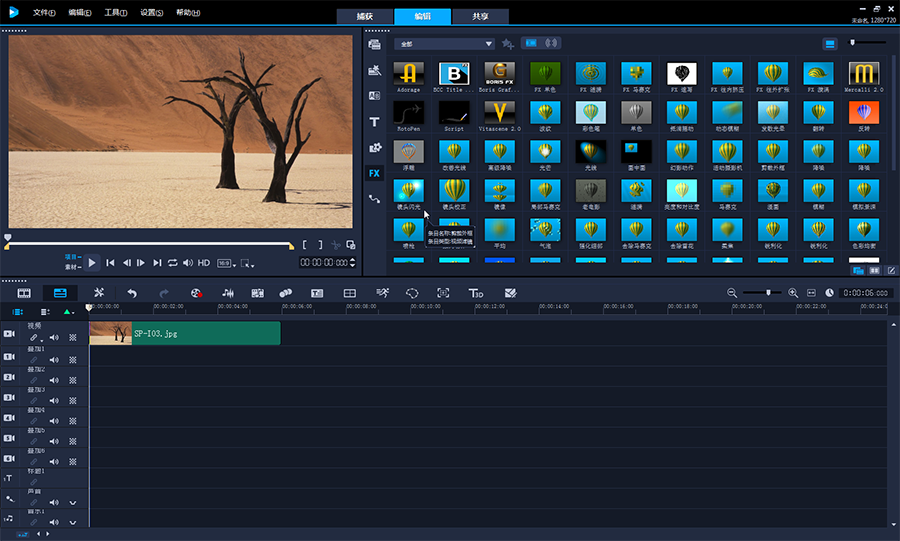Image resolution: width=900 pixels, height=541 pixels.
Task: Open the 全部 filter category dropdown
Action: click(x=444, y=44)
